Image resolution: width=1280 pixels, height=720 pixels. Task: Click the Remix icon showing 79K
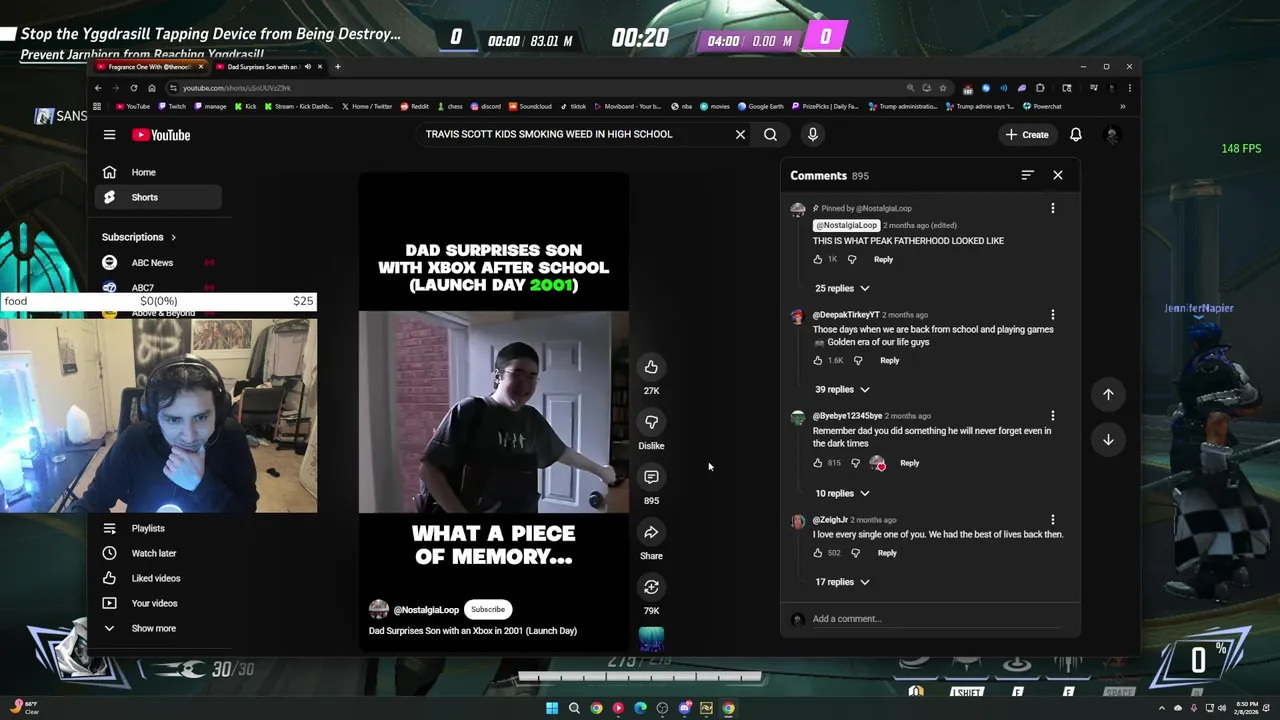[x=651, y=587]
